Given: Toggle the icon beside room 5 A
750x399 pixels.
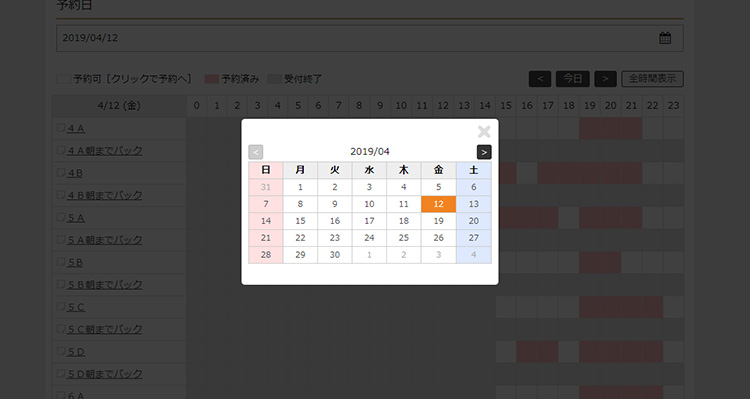Looking at the screenshot, I should 61,217.
